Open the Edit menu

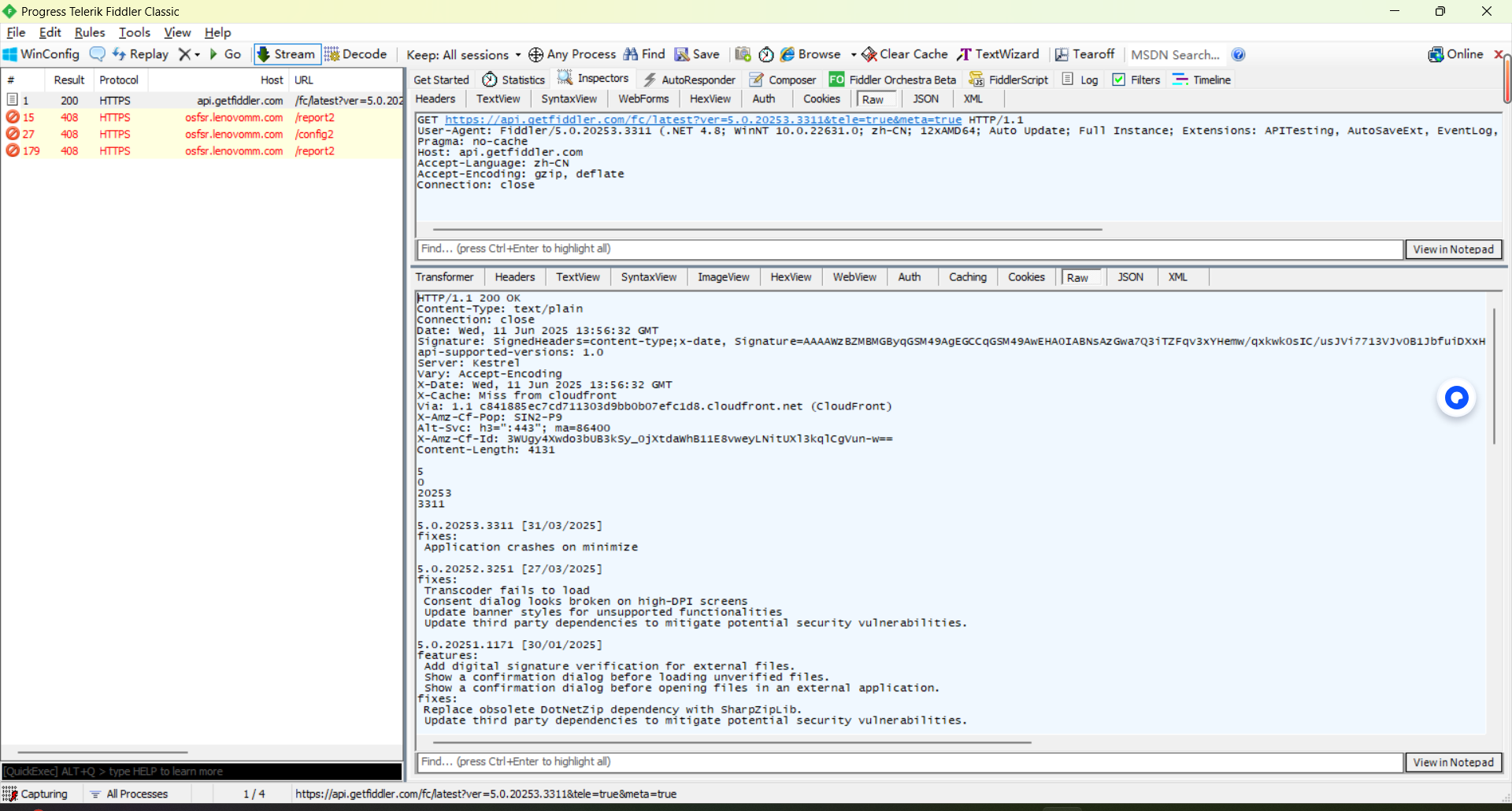tap(50, 32)
